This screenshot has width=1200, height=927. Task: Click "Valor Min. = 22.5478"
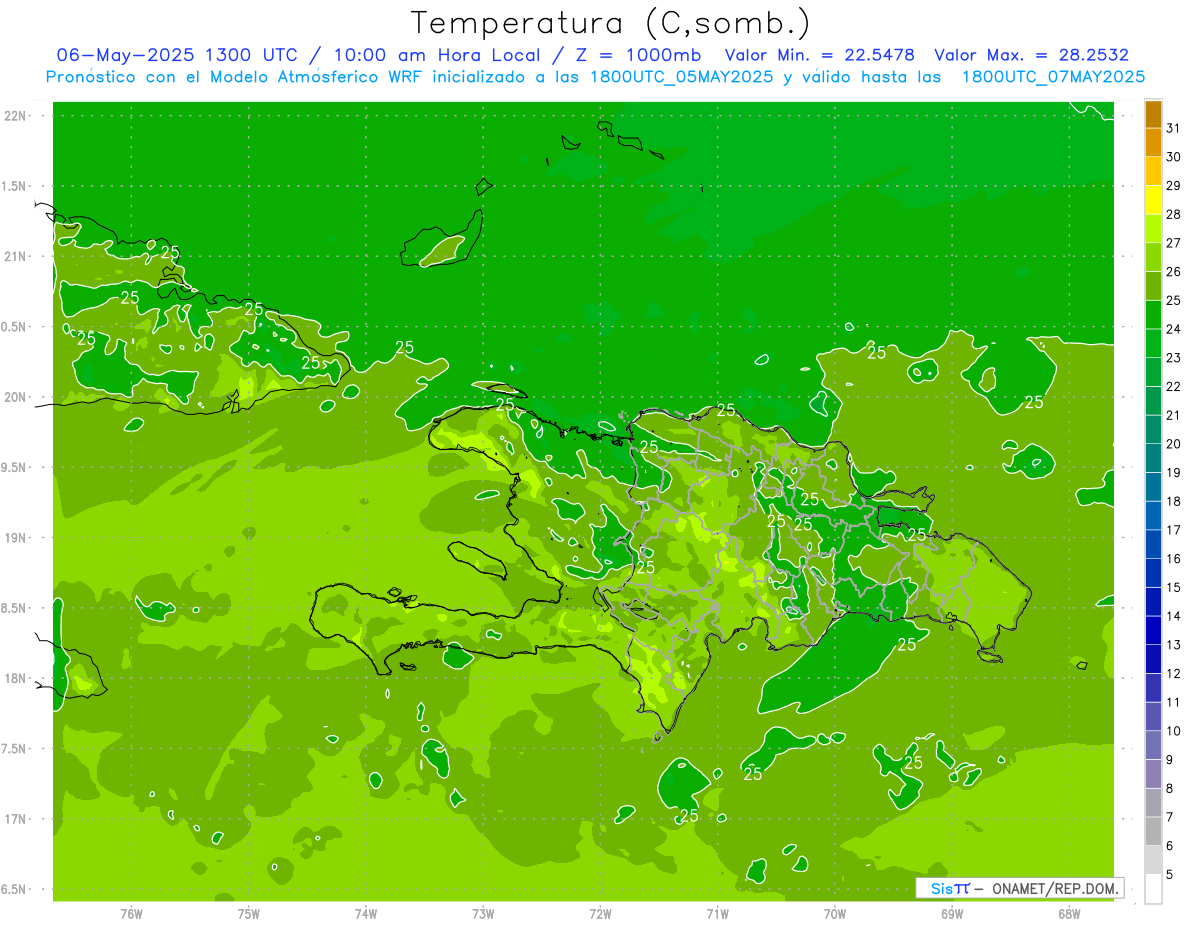pyautogui.click(x=819, y=55)
